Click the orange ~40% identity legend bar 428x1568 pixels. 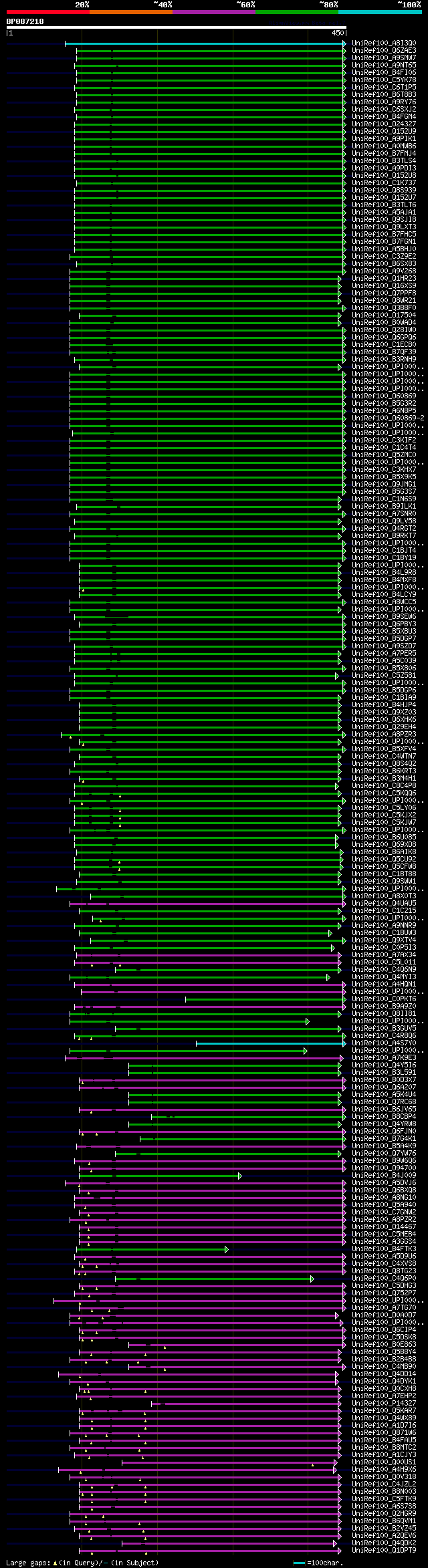click(x=131, y=12)
